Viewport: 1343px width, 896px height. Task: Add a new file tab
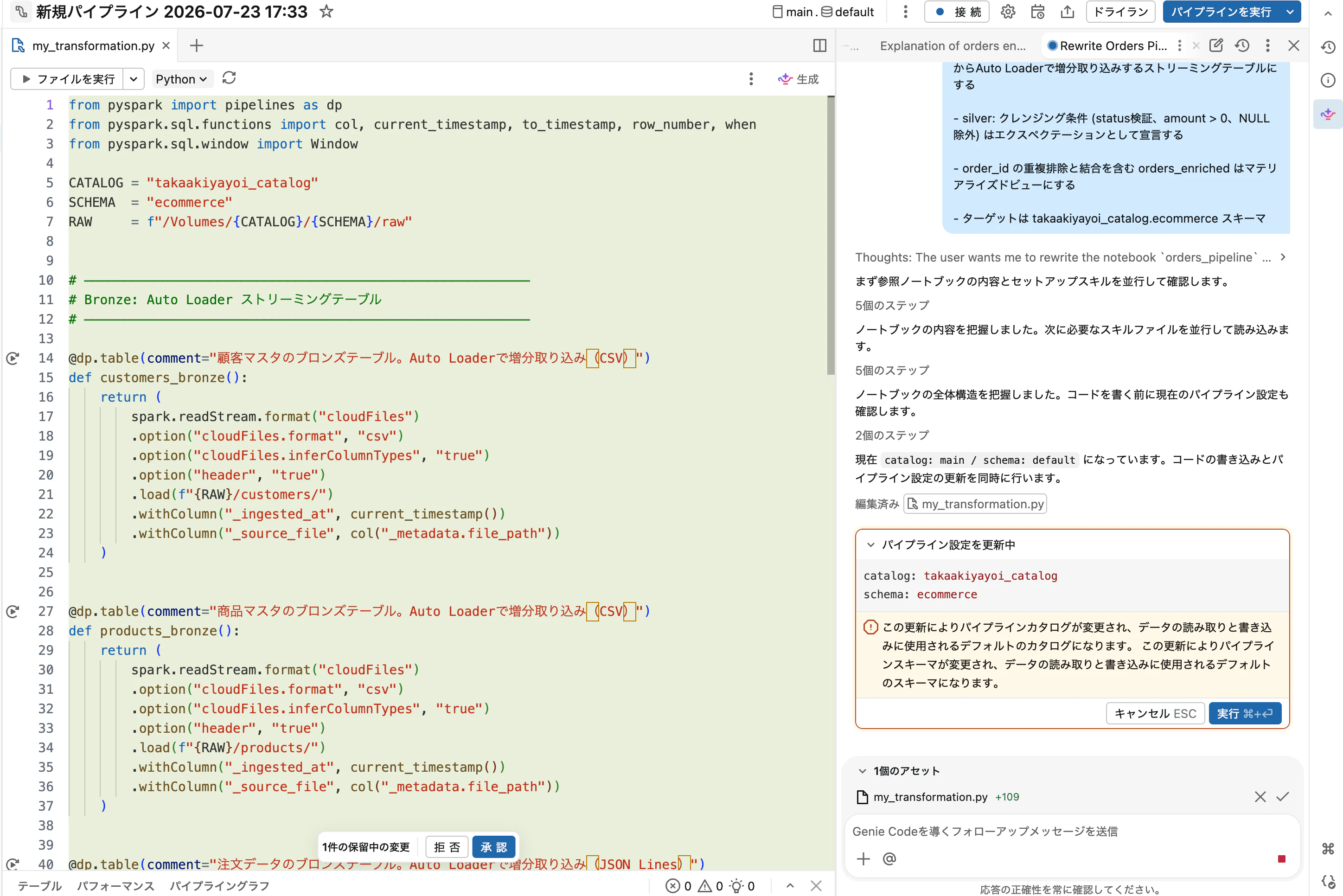tap(197, 45)
